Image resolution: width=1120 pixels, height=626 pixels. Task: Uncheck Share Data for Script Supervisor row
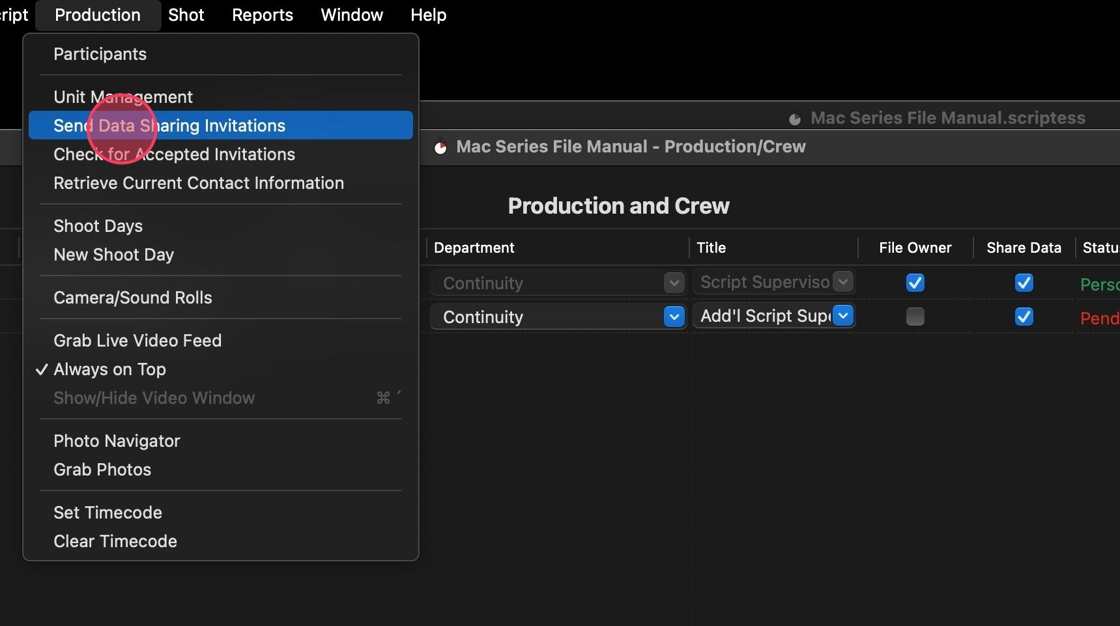click(x=1024, y=283)
